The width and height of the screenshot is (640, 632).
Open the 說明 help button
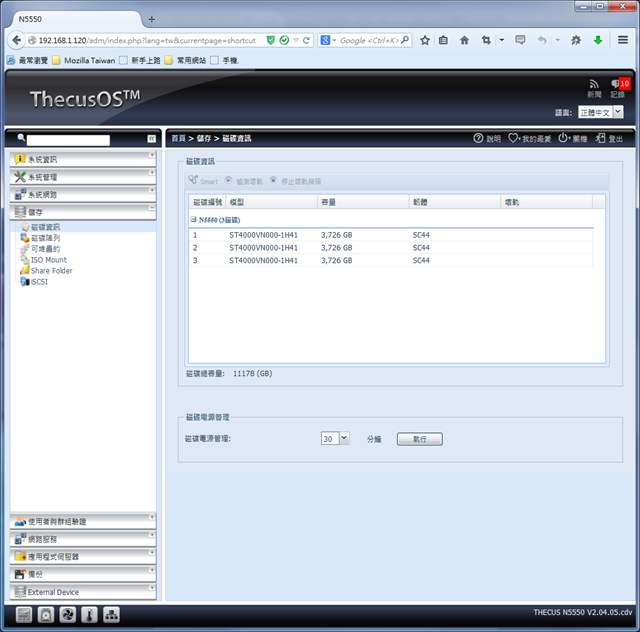[487, 138]
